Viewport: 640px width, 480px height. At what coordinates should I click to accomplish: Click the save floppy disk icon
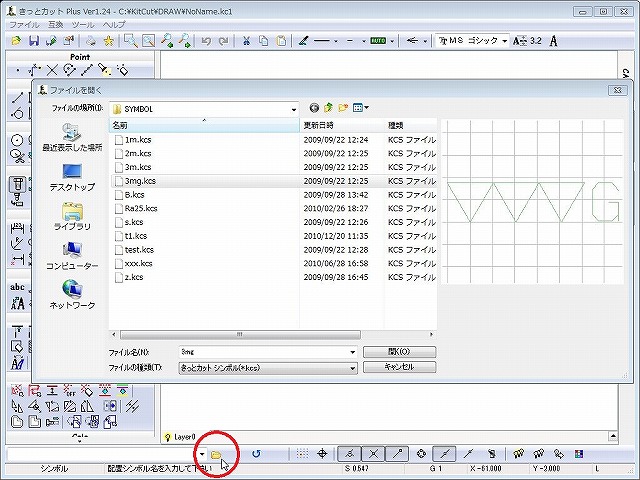coord(34,41)
